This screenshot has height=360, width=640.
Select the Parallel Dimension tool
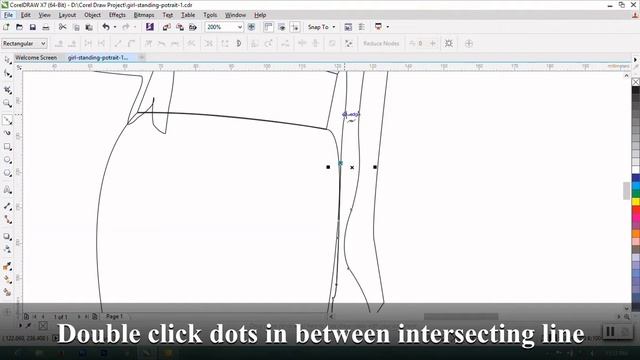(7, 207)
